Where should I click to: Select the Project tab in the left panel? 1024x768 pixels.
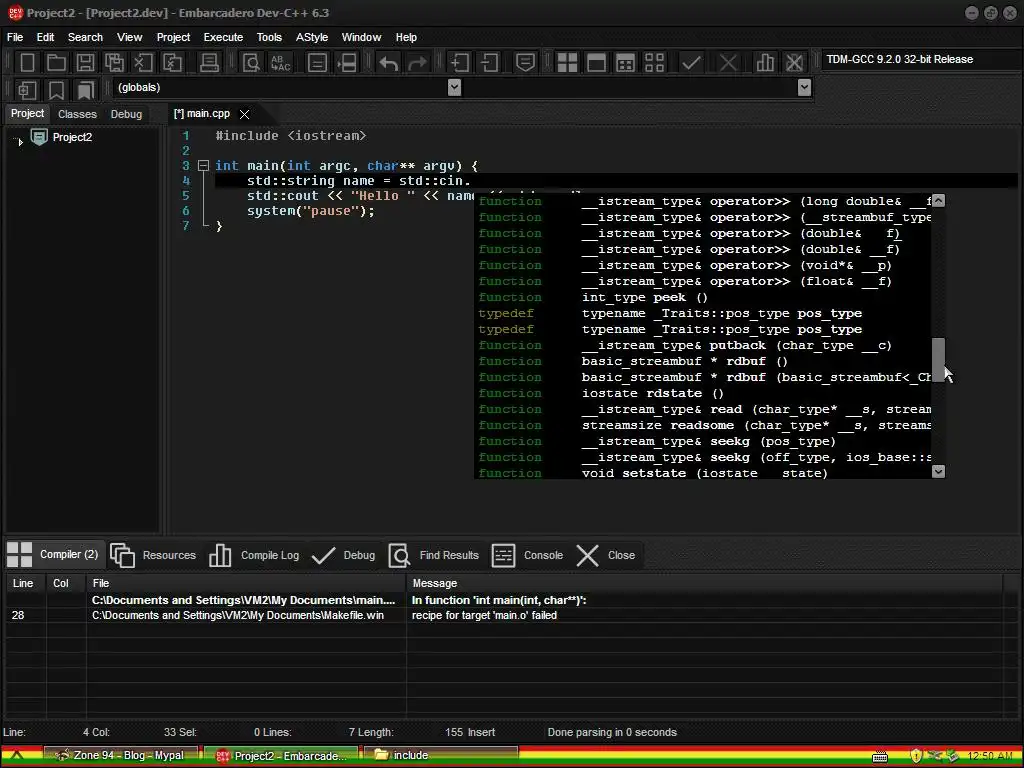point(27,114)
